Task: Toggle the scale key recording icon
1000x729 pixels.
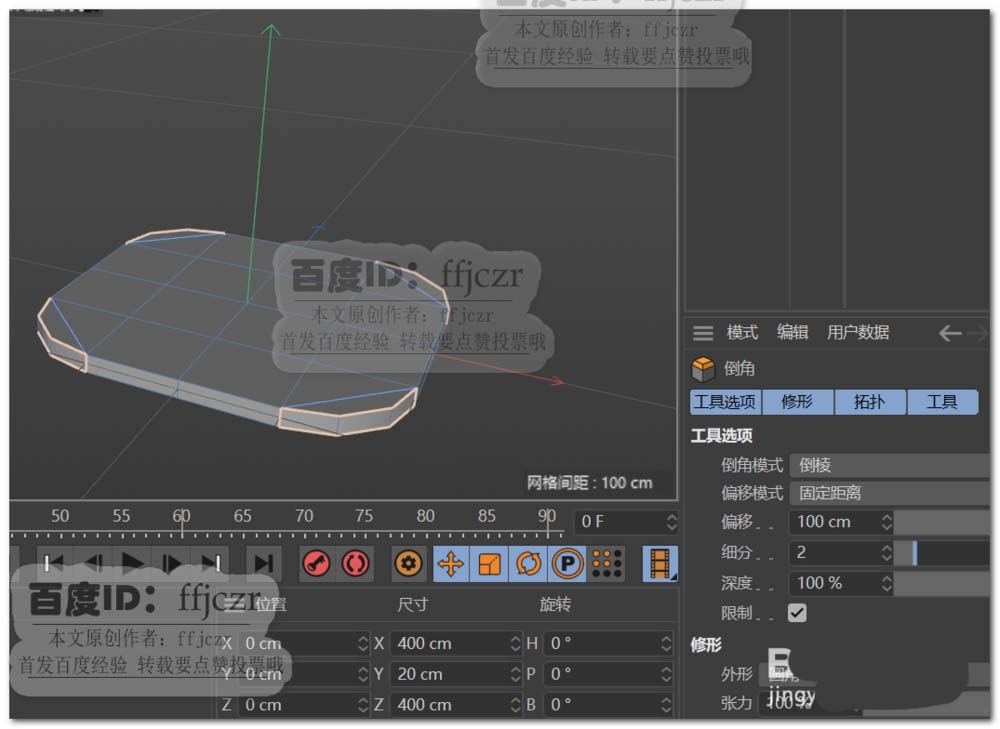Action: [489, 564]
